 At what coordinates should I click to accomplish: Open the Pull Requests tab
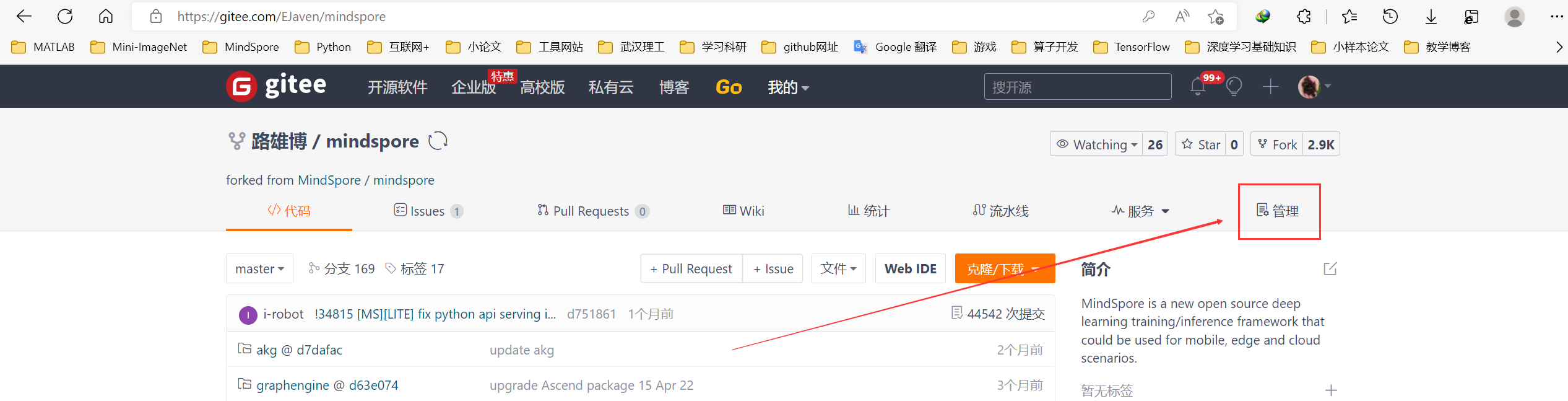click(x=592, y=211)
